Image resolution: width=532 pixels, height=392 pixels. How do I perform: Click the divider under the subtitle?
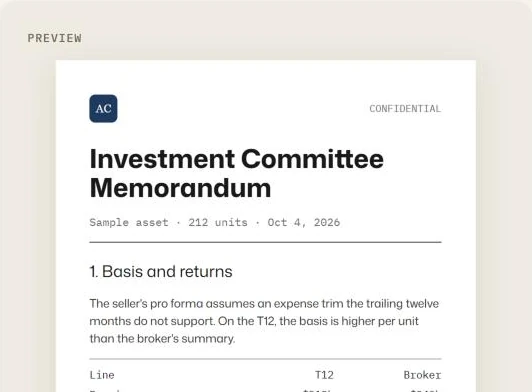265,242
